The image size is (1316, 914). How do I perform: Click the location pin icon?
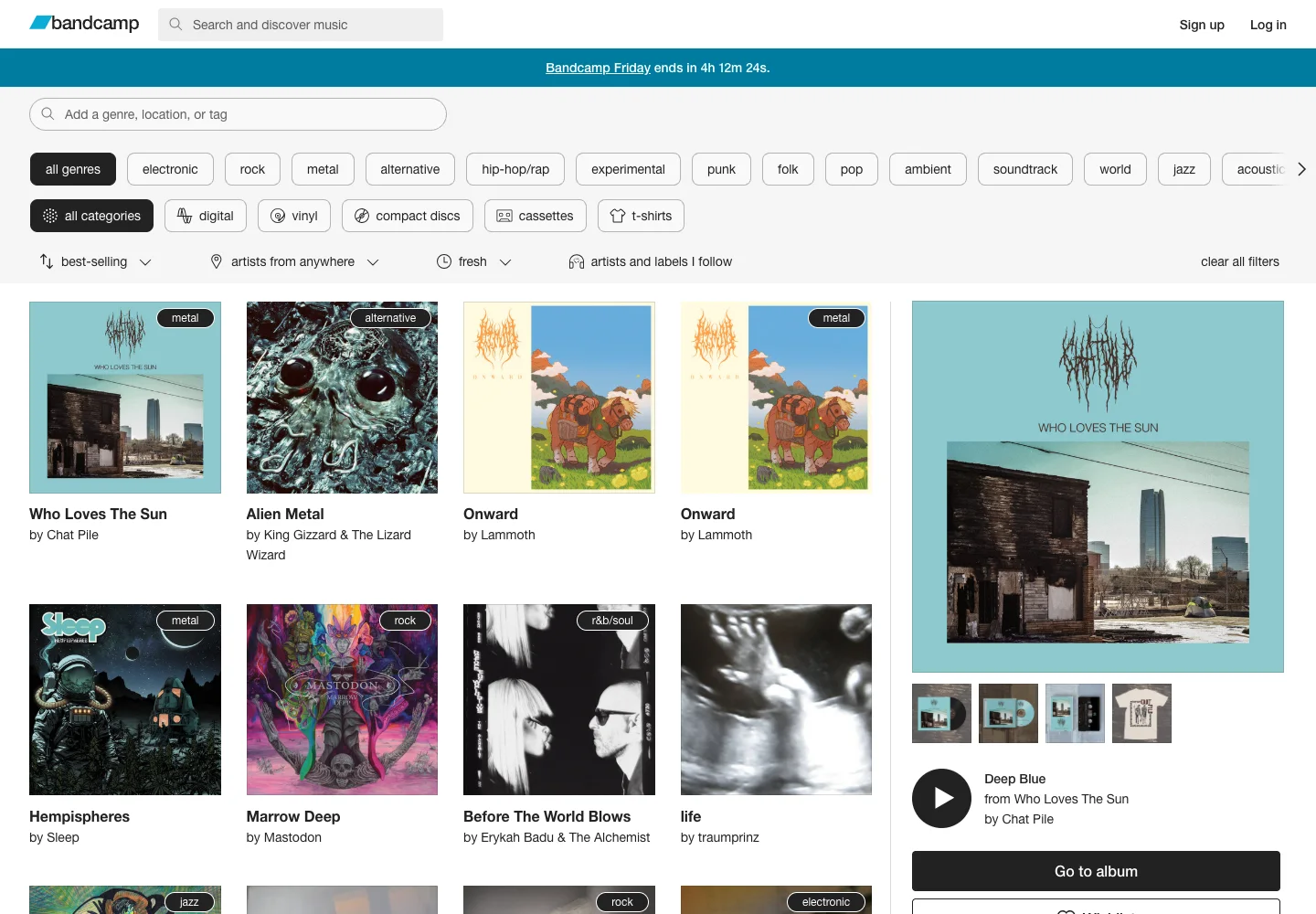(217, 261)
